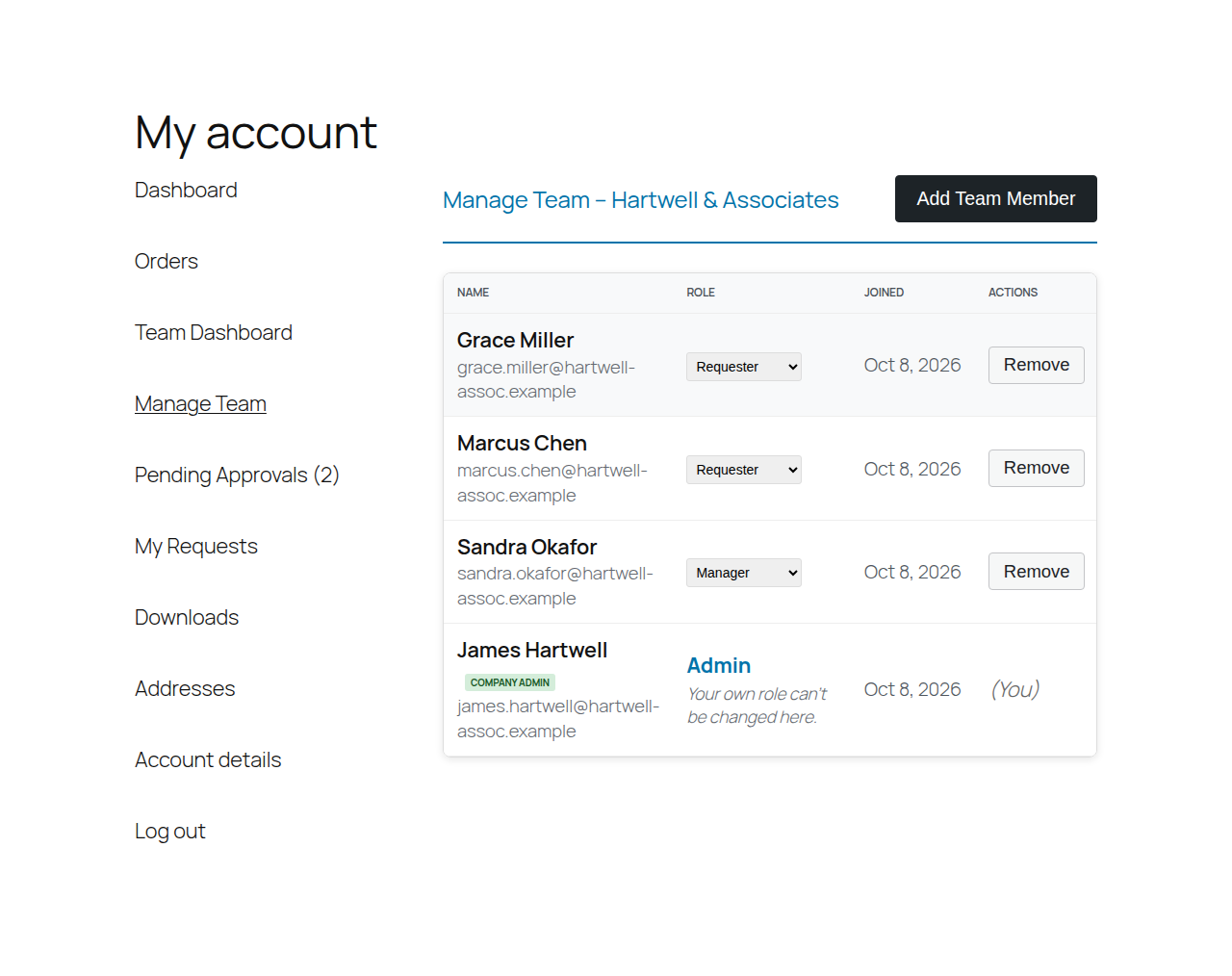The width and height of the screenshot is (1232, 976).
Task: Click the JOINED column header
Action: click(884, 293)
